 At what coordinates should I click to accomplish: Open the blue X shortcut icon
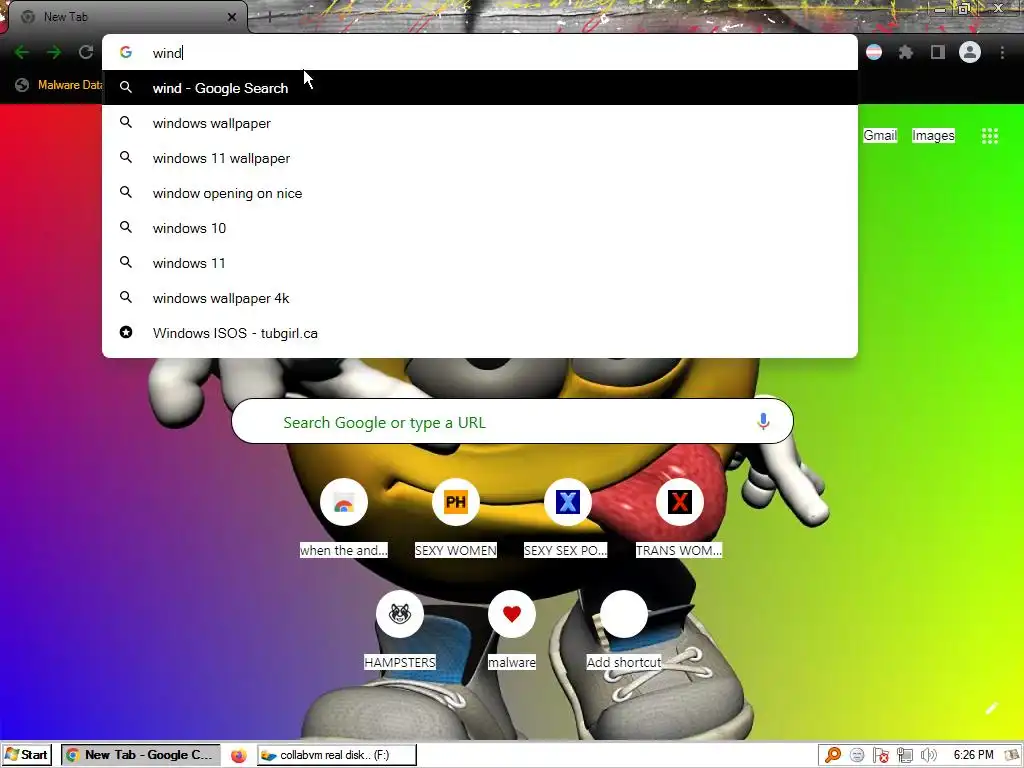click(568, 502)
